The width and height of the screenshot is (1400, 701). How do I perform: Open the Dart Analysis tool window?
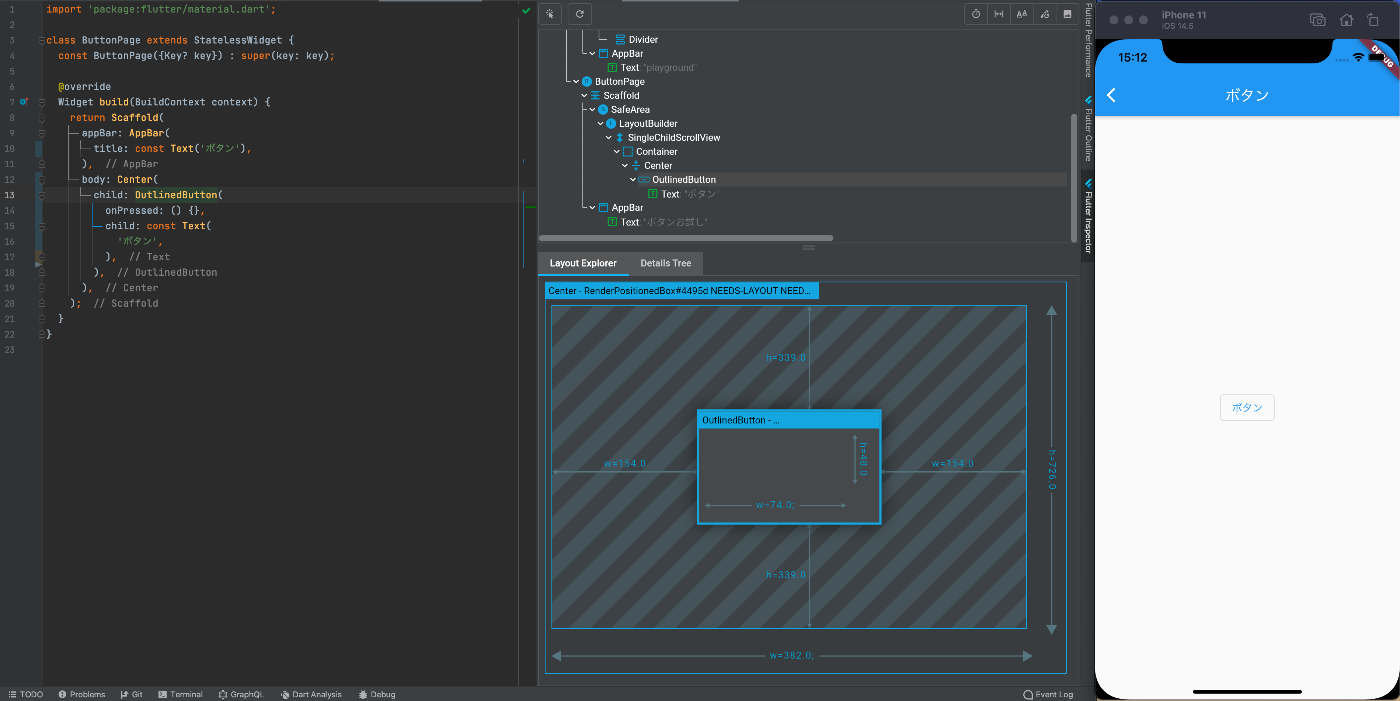[310, 694]
